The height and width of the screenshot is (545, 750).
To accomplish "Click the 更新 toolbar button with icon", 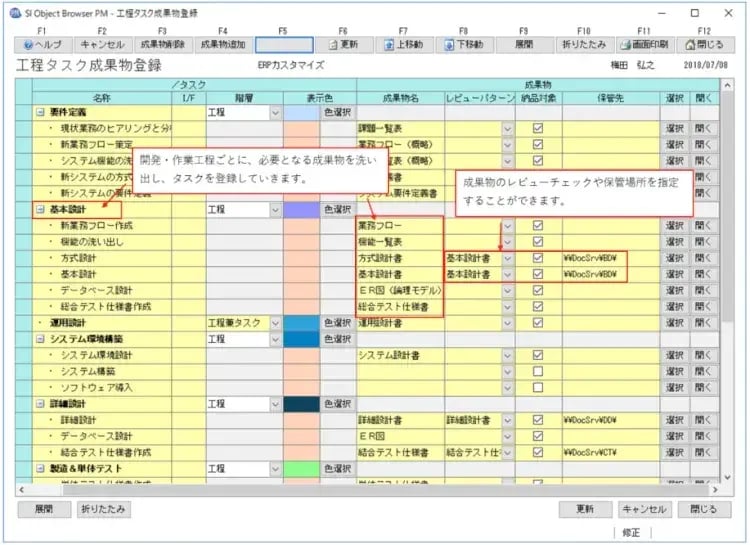I will pos(343,45).
